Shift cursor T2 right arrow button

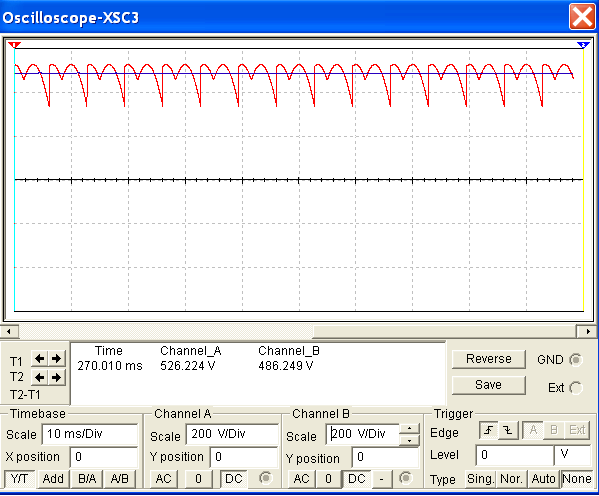pyautogui.click(x=57, y=378)
